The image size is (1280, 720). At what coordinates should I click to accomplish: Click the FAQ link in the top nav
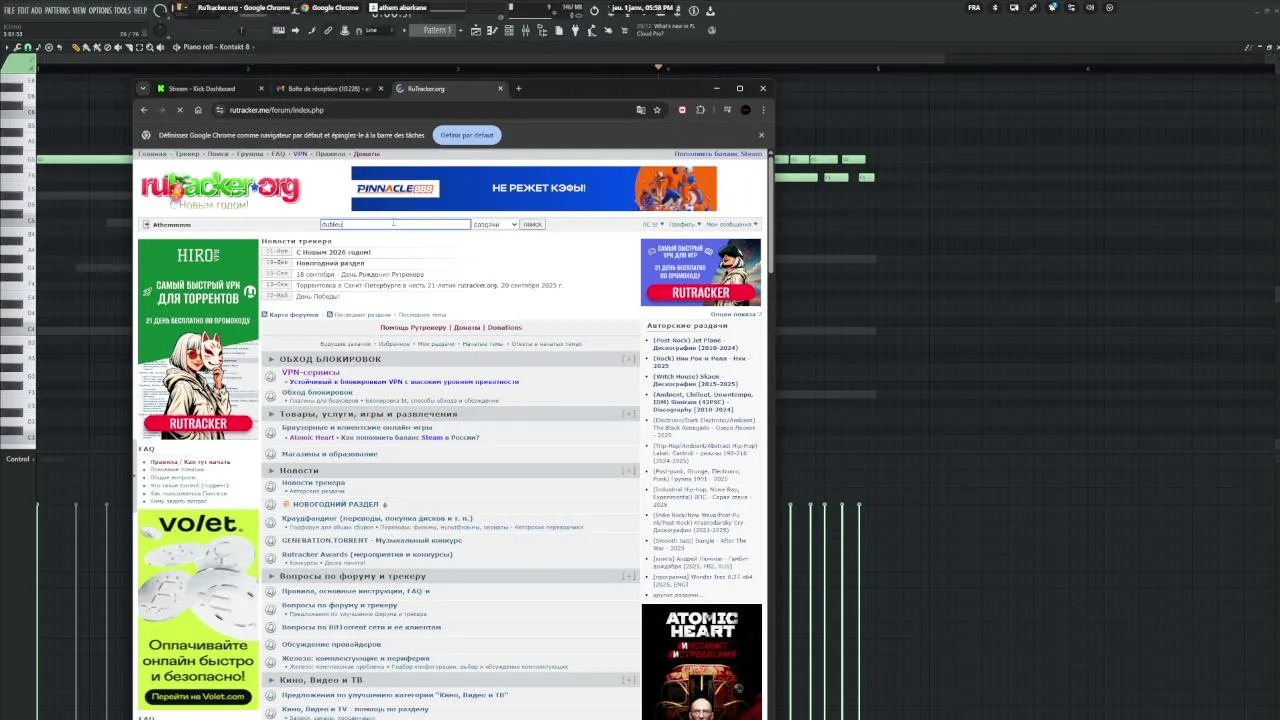click(x=278, y=154)
